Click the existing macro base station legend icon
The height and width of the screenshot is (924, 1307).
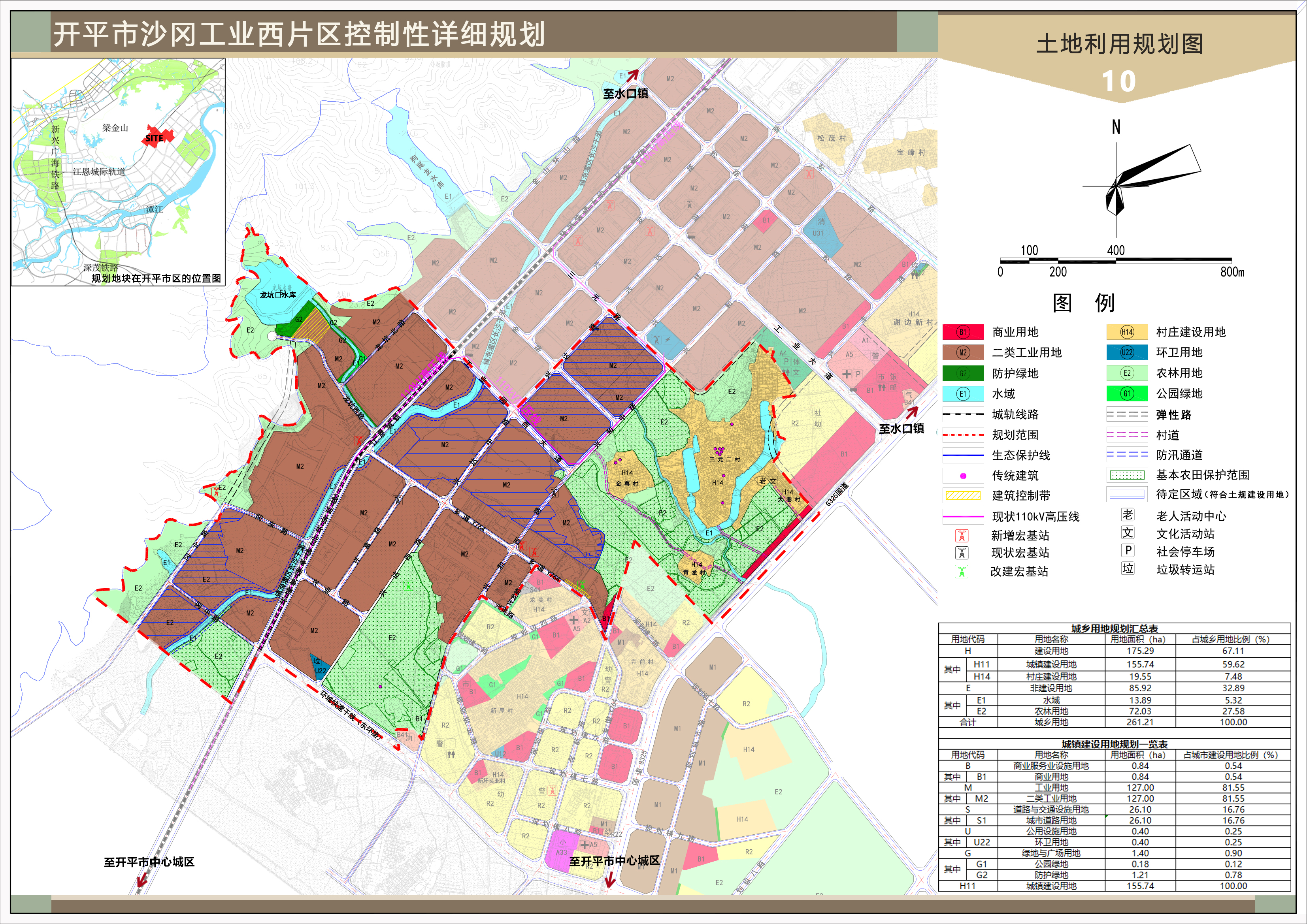coord(962,553)
